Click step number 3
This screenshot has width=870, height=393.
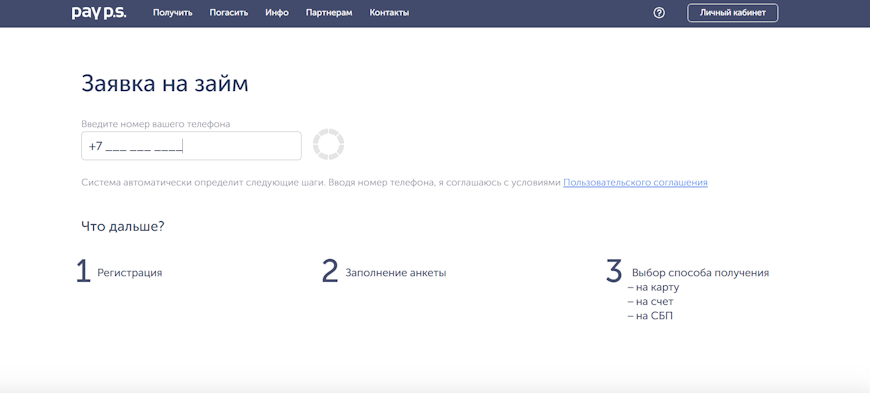(x=614, y=271)
